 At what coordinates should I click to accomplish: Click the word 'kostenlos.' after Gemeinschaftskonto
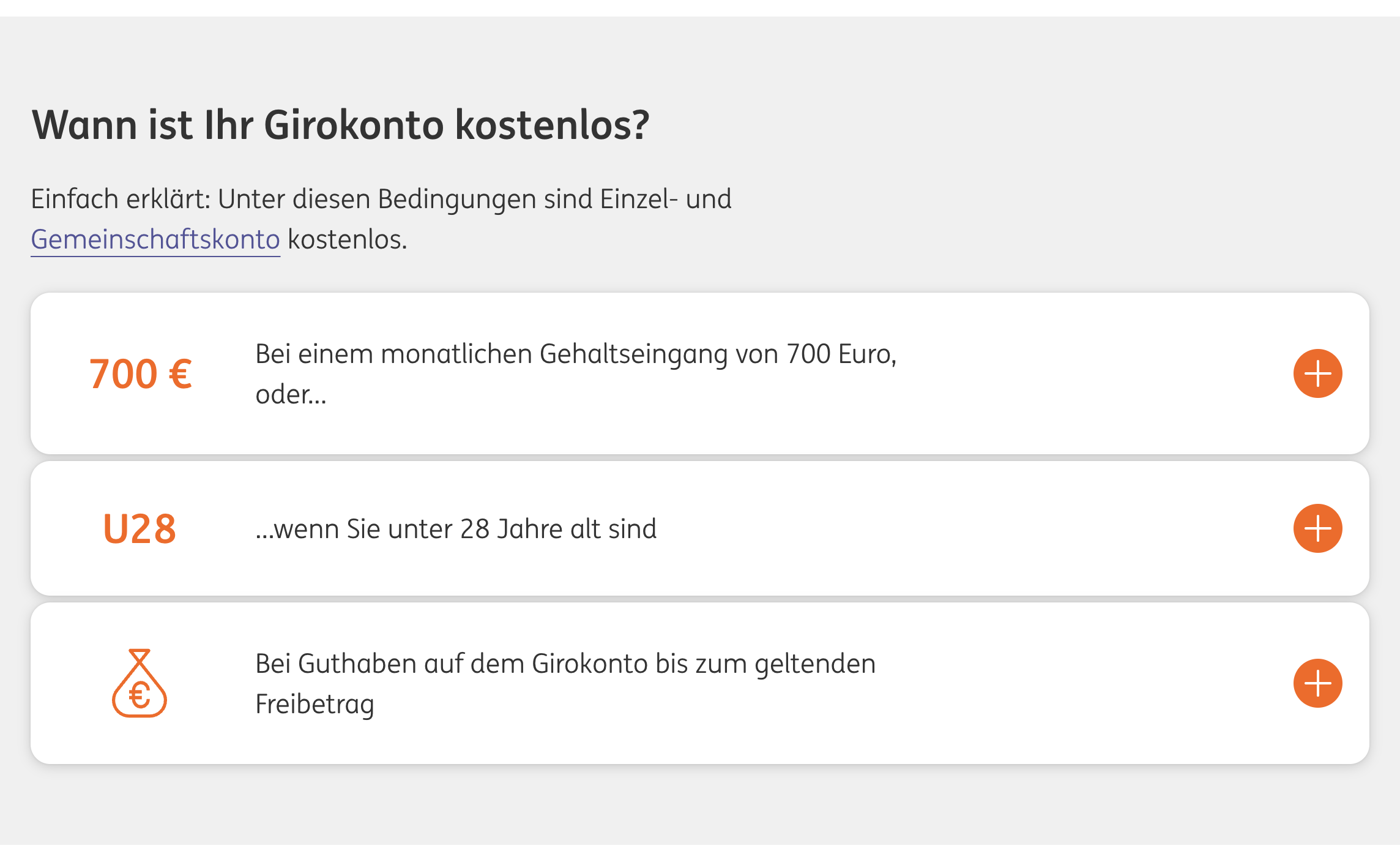(348, 239)
